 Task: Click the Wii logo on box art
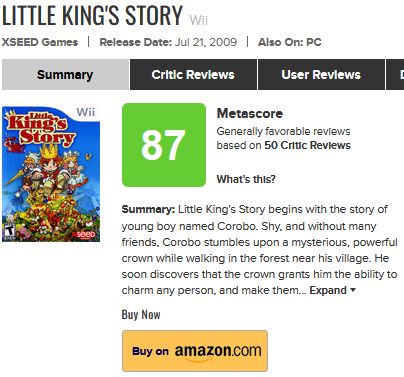pos(86,112)
